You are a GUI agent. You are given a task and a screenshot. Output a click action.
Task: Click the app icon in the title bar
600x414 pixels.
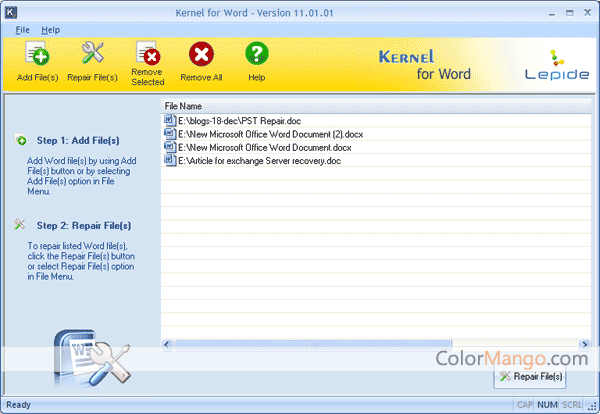click(x=11, y=10)
